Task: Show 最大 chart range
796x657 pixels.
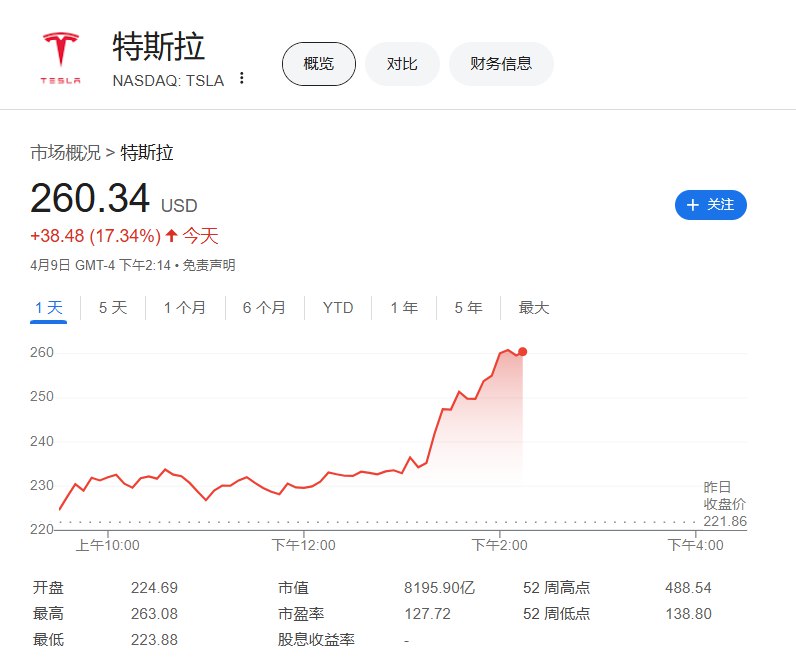Action: click(534, 308)
